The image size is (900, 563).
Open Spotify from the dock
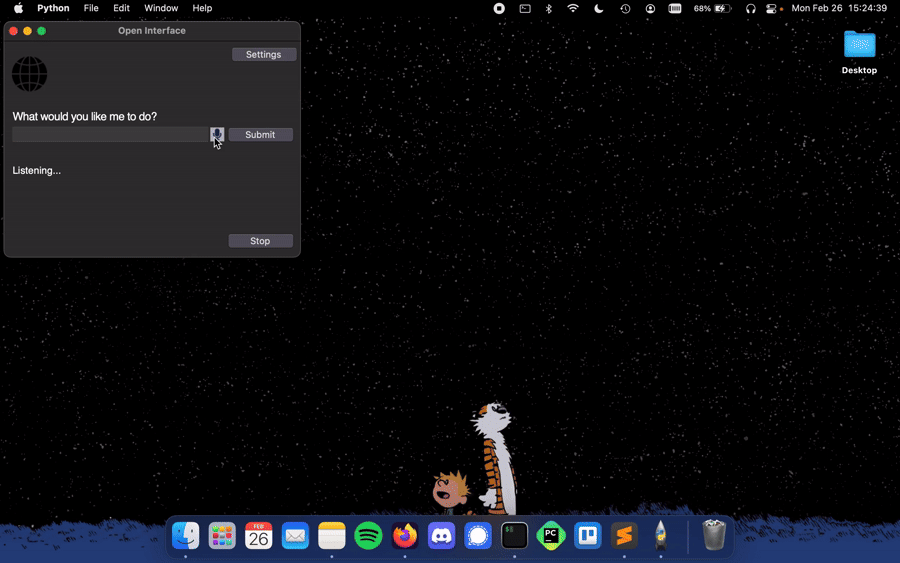coord(368,535)
